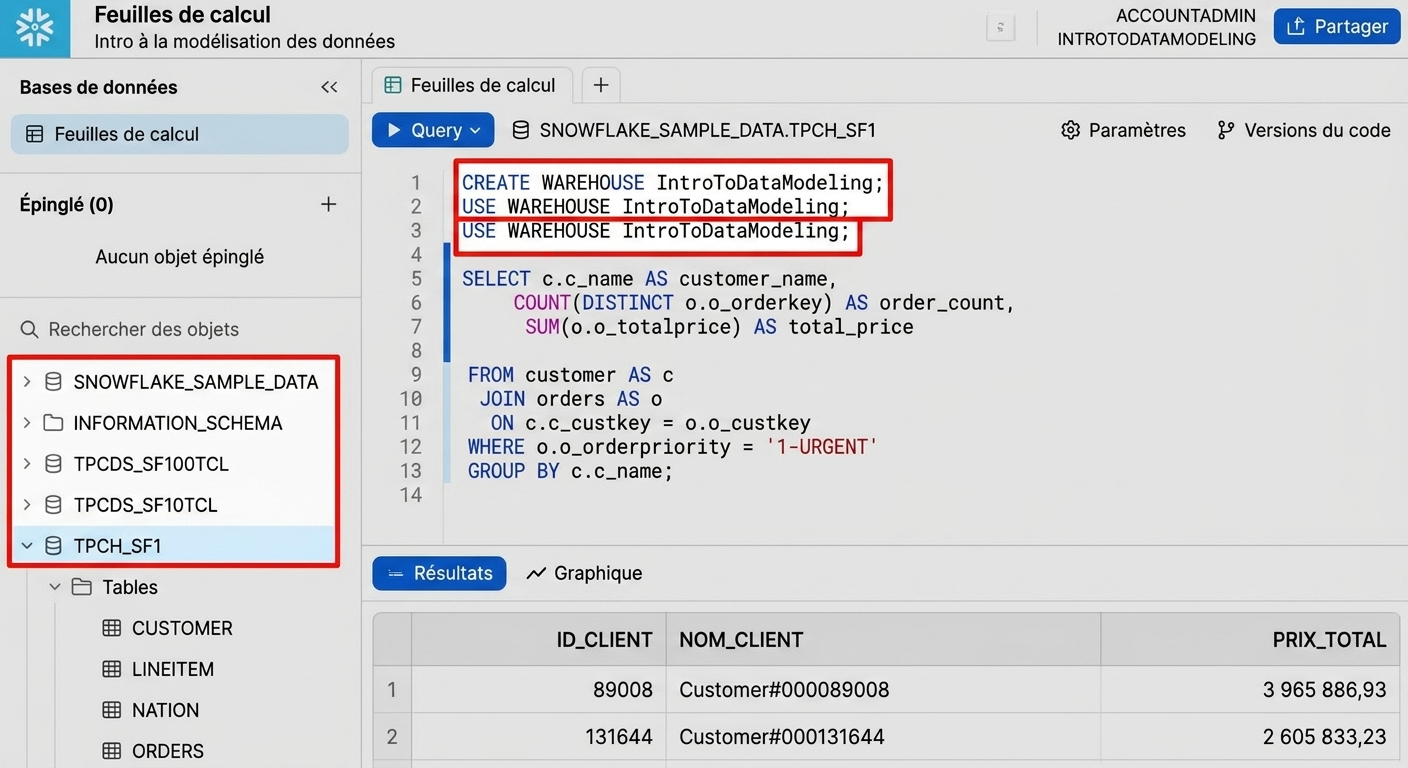Select the LINEITEM table in the tree
Screen dimensions: 1408x768
[173, 669]
